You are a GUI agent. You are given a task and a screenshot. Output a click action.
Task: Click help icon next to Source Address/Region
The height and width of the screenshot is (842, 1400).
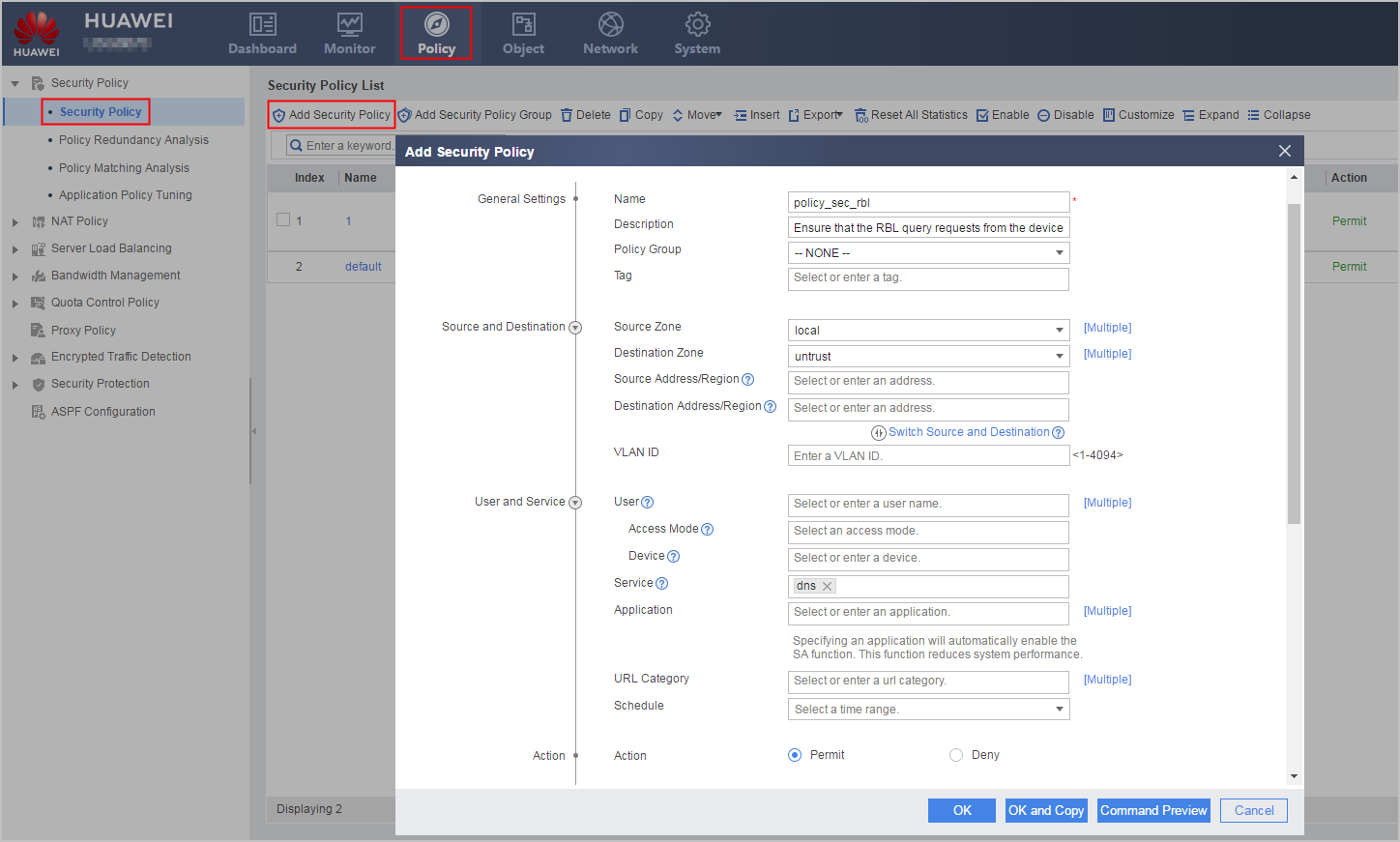click(747, 379)
